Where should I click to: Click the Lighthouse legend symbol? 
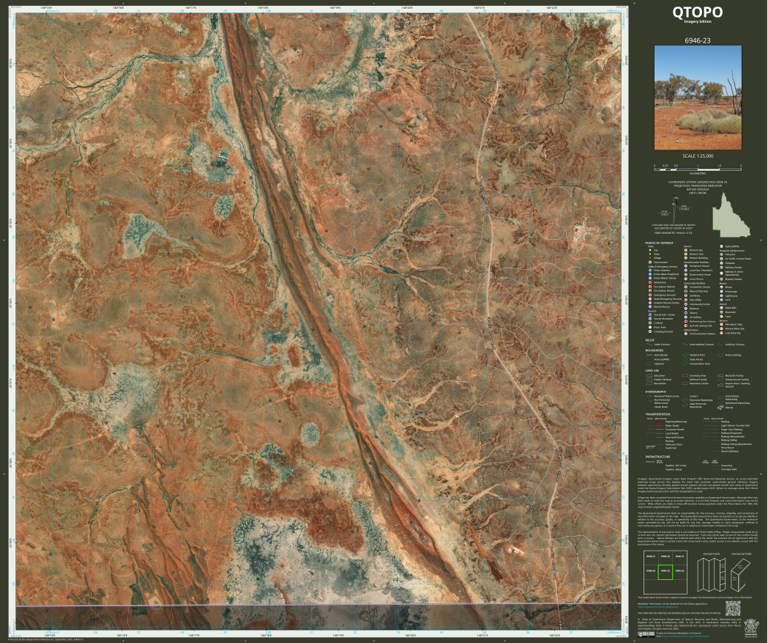[721, 296]
